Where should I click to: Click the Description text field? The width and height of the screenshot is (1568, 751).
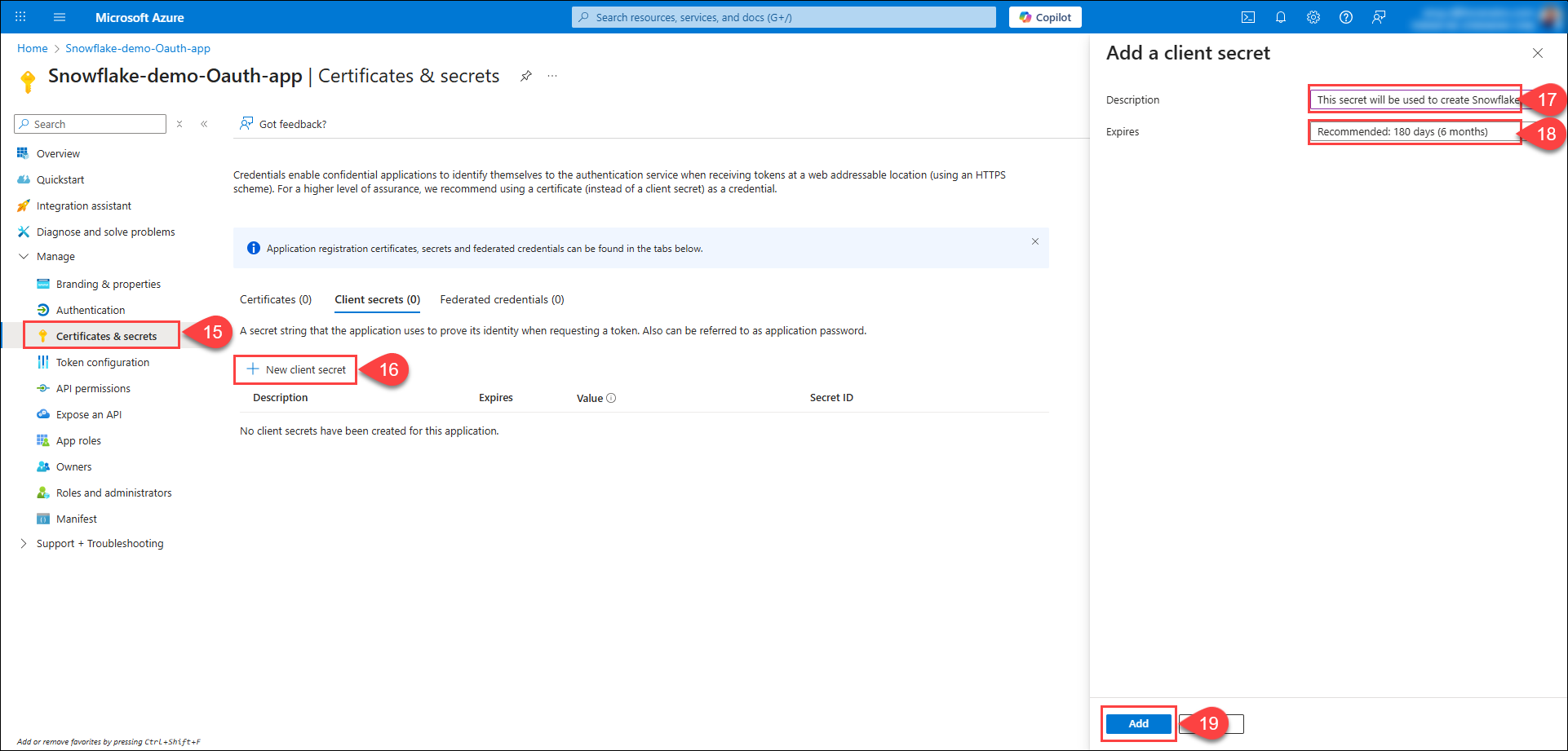click(x=1415, y=99)
